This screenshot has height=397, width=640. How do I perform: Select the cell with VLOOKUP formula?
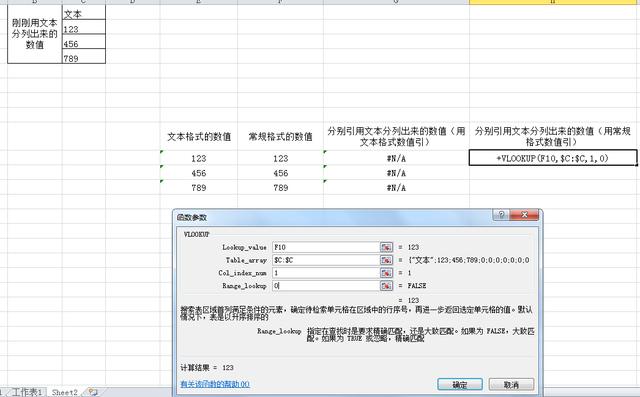[553, 158]
